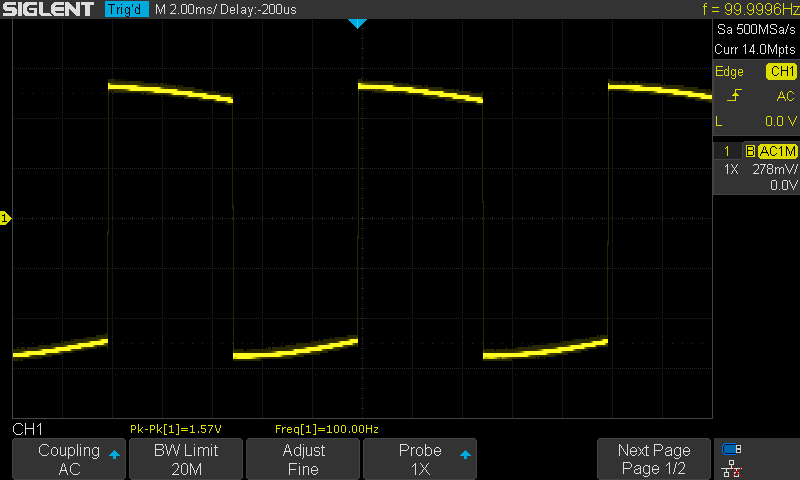
Task: Click the USB device status icon
Action: (x=732, y=449)
